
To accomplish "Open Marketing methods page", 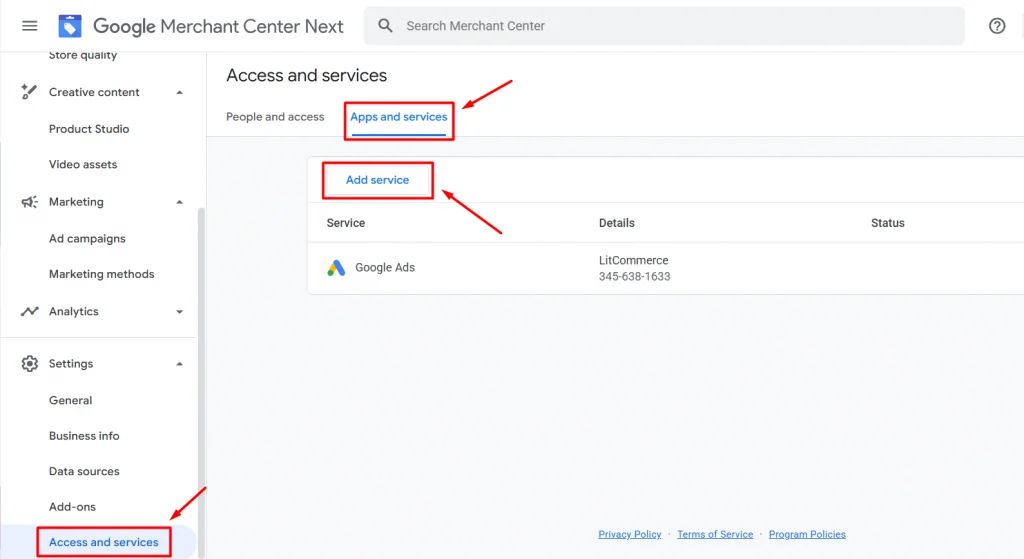I will pos(101,274).
